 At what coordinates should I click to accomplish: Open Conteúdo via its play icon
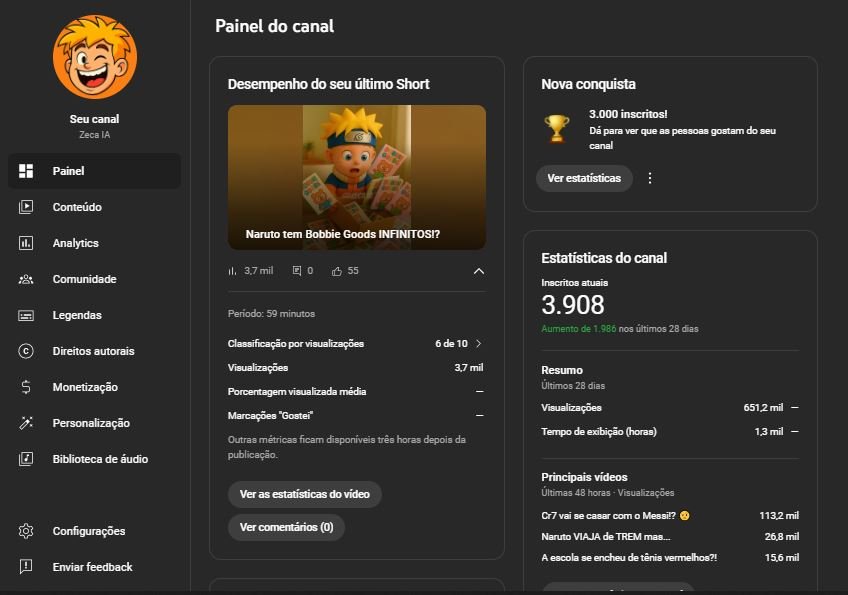pyautogui.click(x=26, y=207)
